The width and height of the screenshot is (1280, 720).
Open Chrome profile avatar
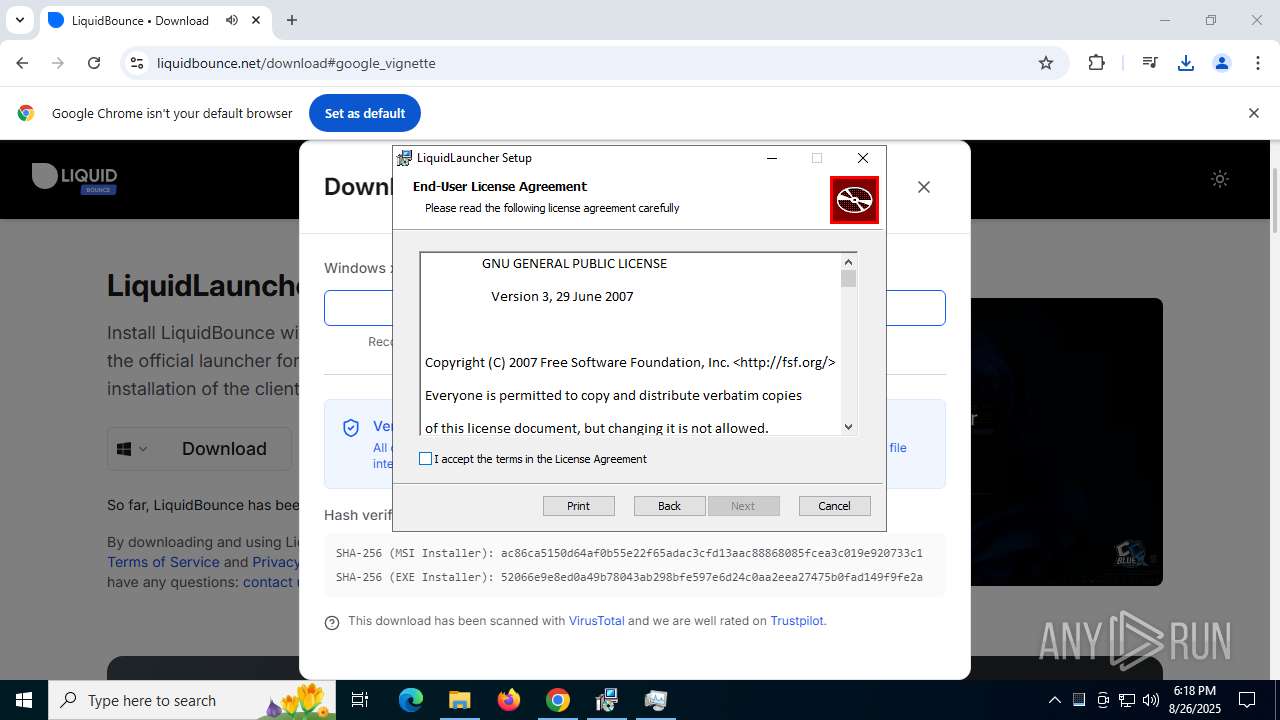1222,63
